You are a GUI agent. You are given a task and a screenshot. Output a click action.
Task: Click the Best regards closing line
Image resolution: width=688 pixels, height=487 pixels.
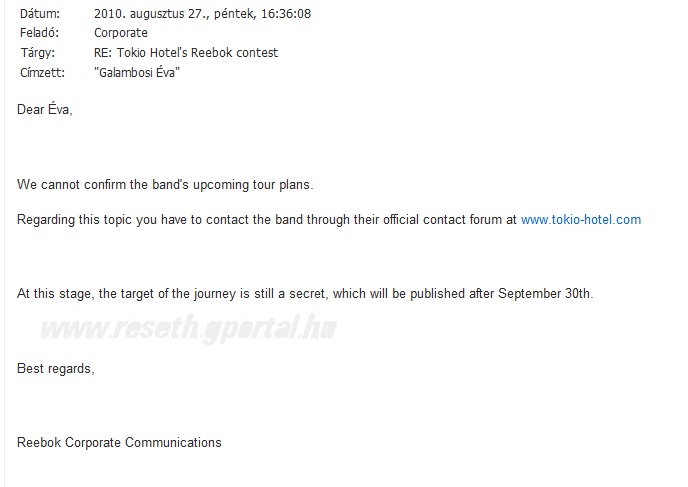(56, 369)
